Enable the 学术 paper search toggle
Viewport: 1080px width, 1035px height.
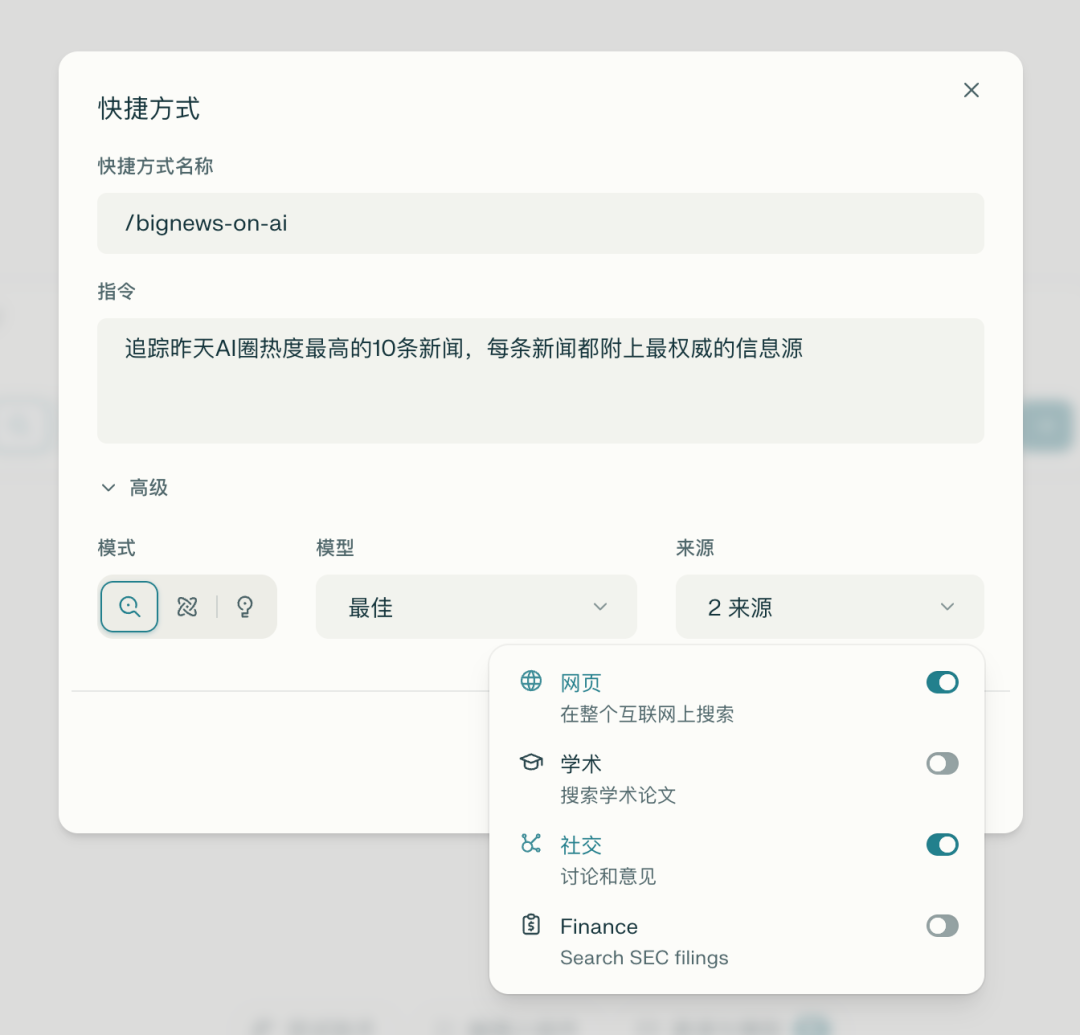coord(941,763)
